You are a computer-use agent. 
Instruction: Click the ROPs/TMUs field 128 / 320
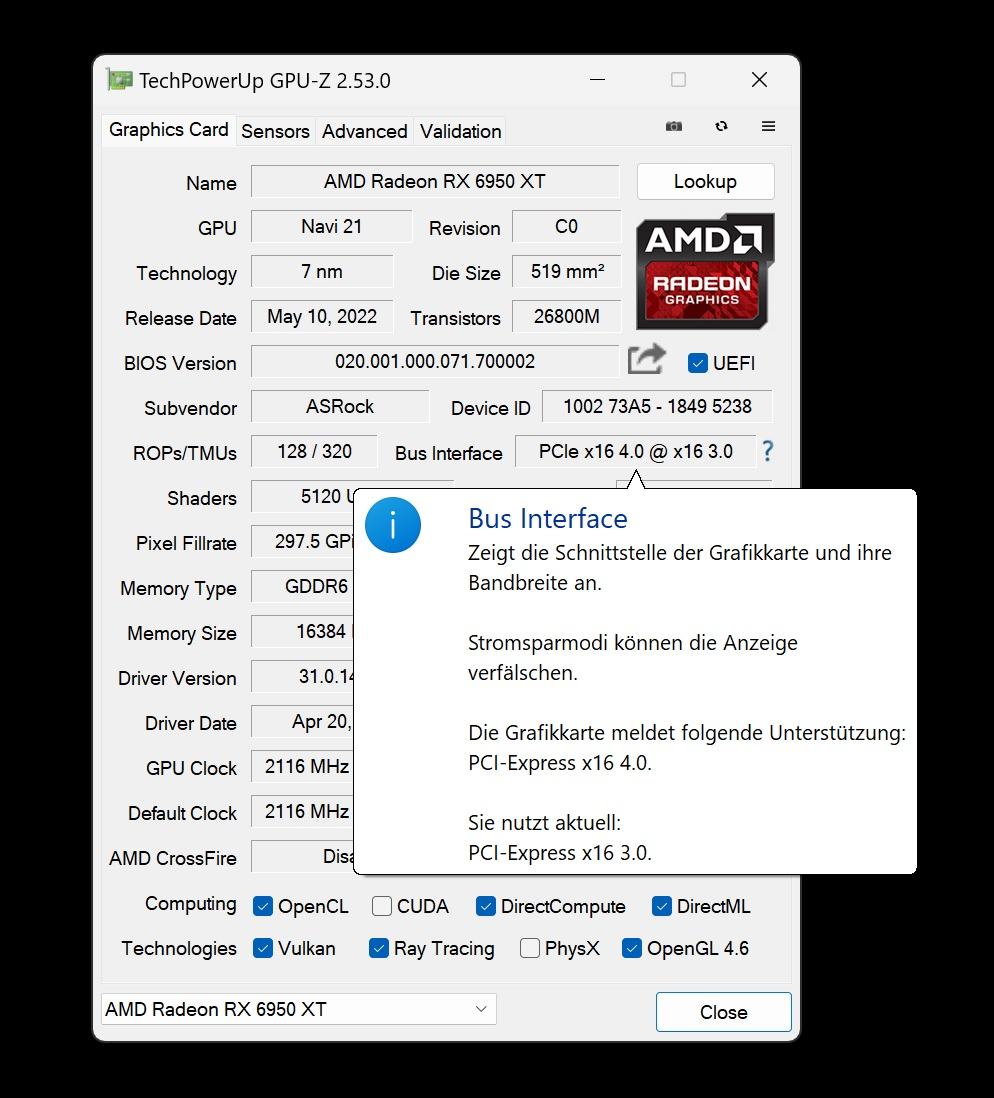315,451
